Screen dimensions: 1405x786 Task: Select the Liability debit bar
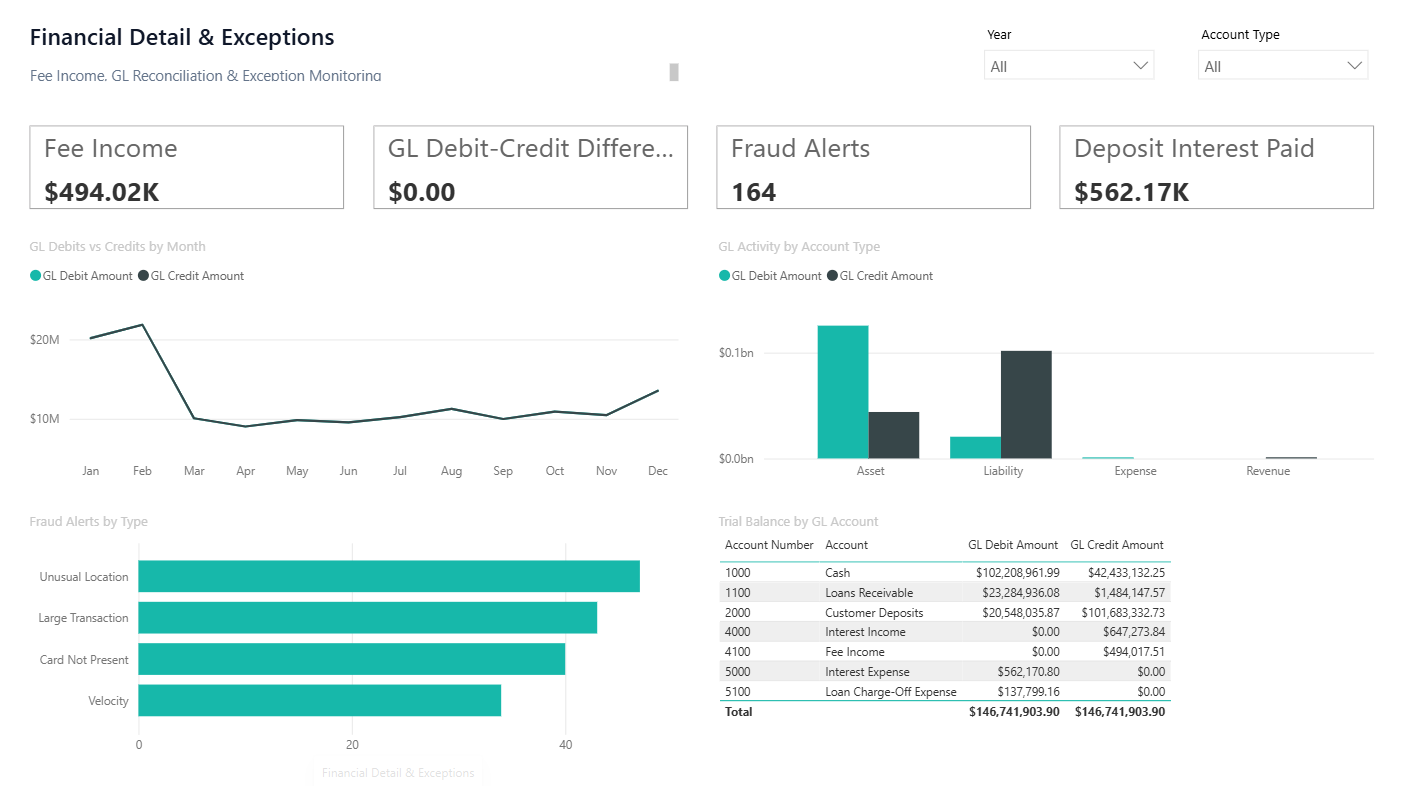click(x=976, y=448)
